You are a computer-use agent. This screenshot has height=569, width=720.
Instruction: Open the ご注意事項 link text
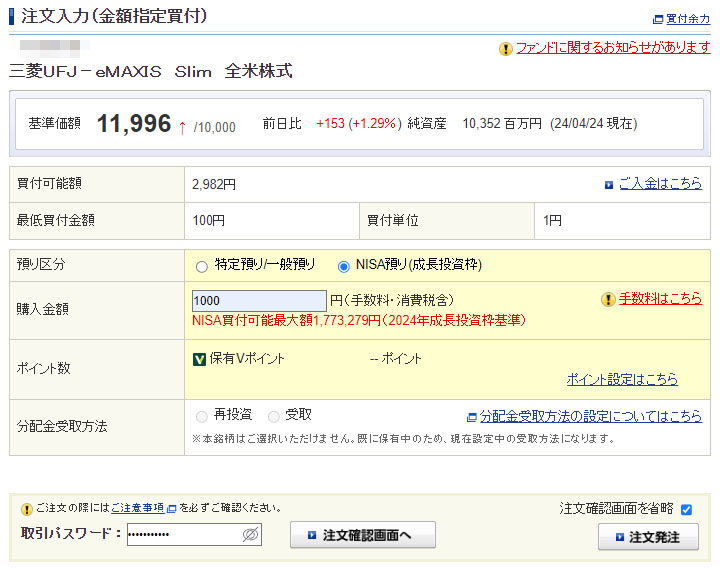point(137,509)
